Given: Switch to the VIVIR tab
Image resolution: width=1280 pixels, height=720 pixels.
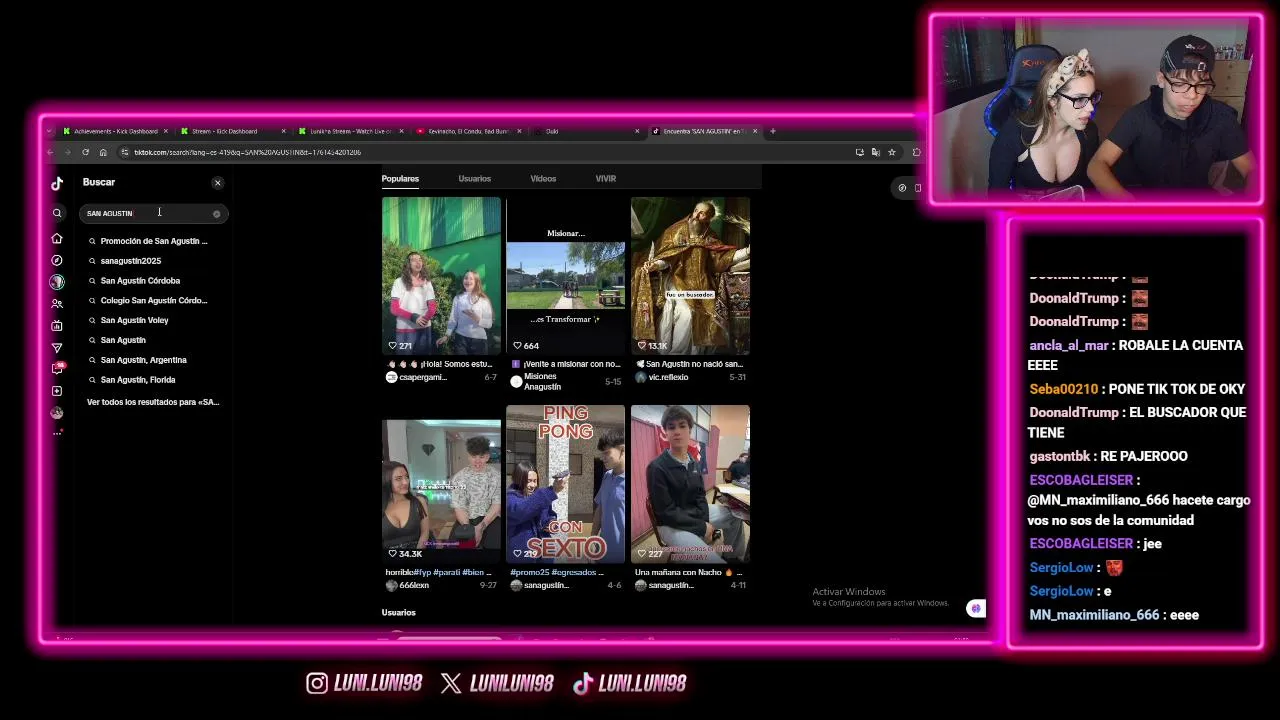Looking at the screenshot, I should click(606, 179).
